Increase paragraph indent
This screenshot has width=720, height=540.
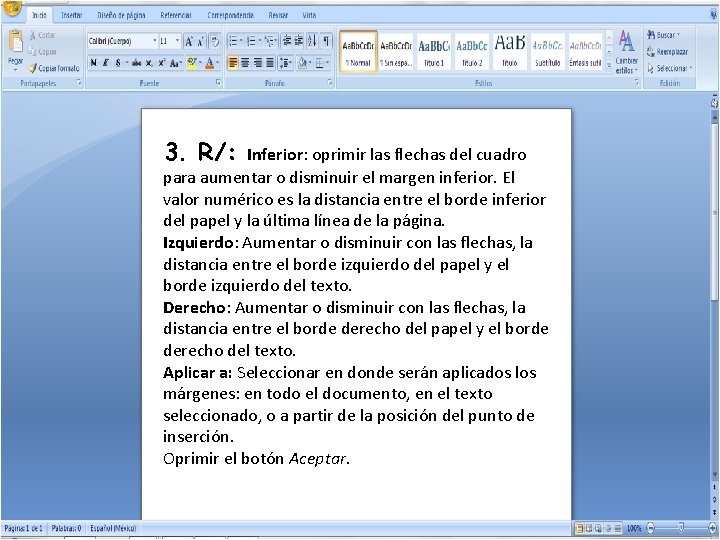coord(298,41)
